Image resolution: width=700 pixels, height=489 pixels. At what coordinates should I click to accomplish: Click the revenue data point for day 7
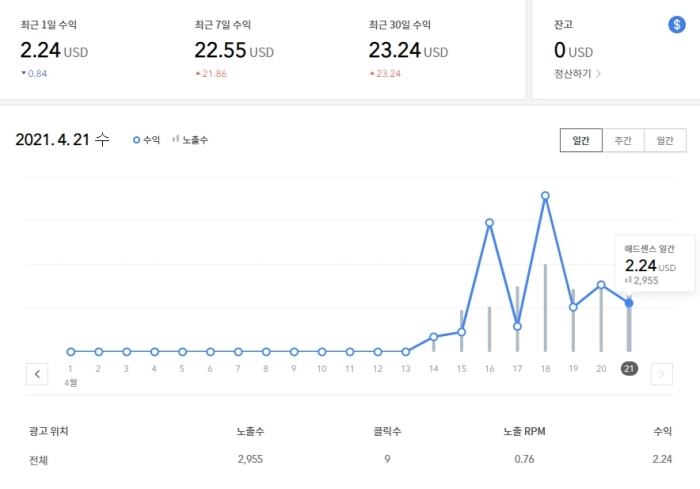(238, 352)
